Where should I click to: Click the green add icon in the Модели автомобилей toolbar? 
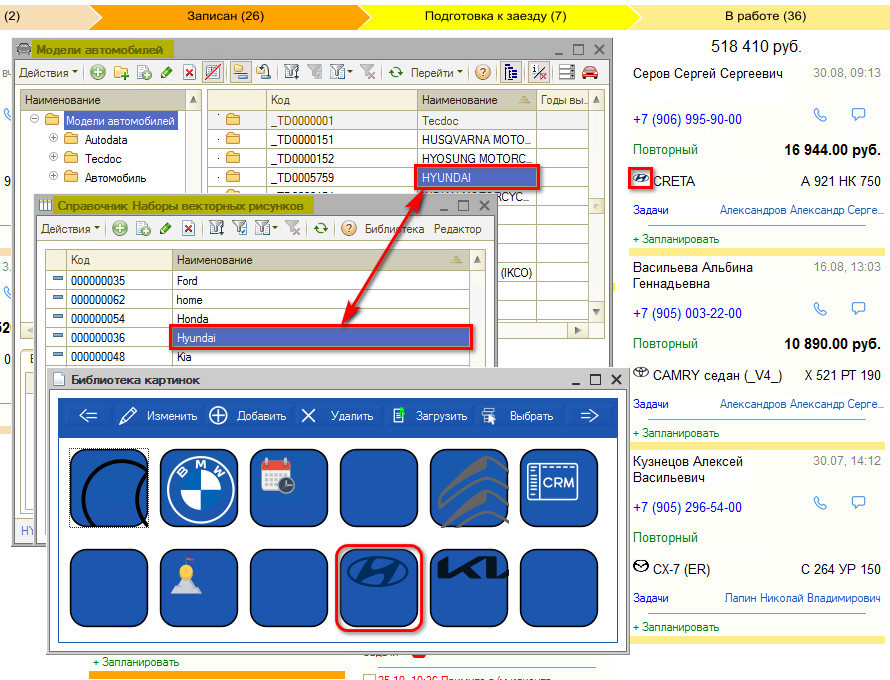[x=97, y=72]
